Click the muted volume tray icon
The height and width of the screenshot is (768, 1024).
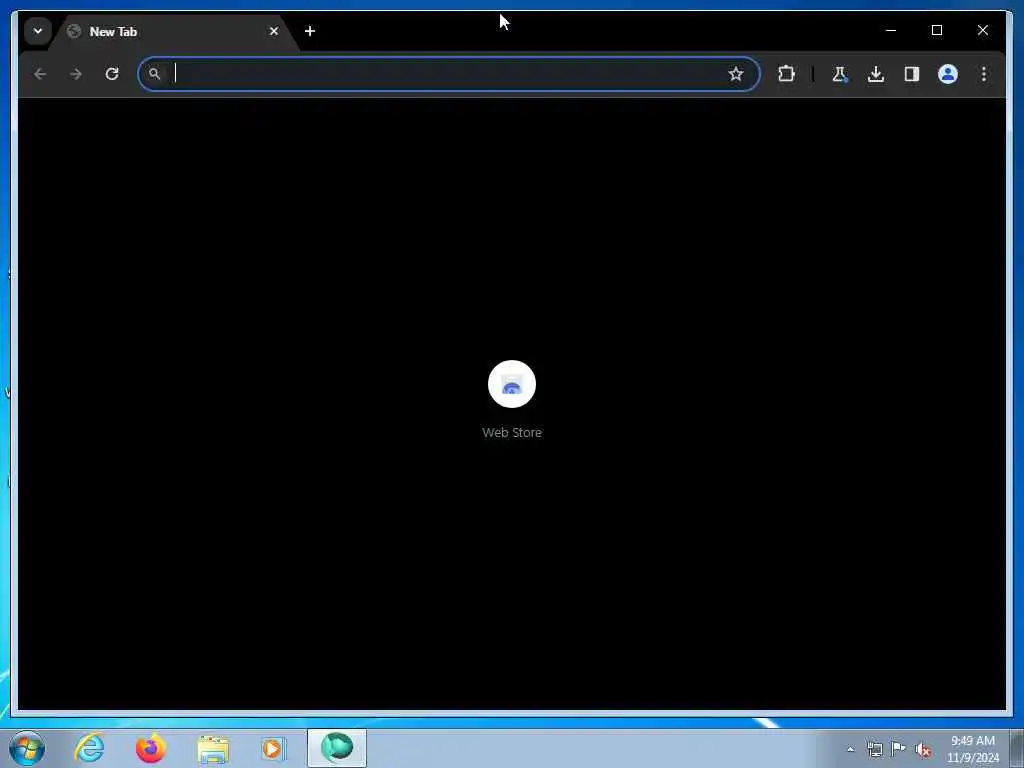[923, 749]
